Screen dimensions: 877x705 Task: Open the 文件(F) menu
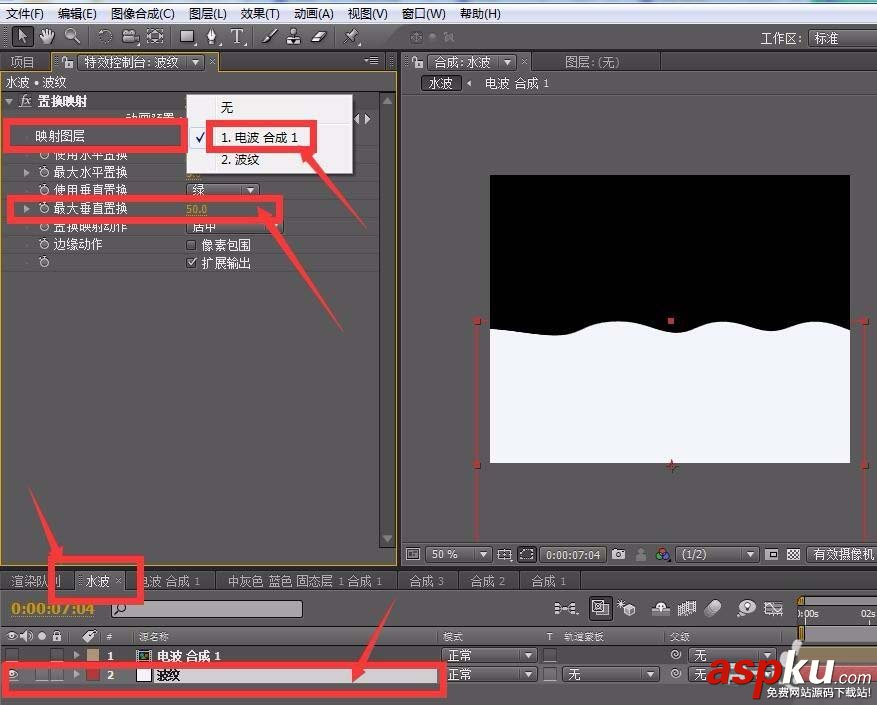pos(24,13)
